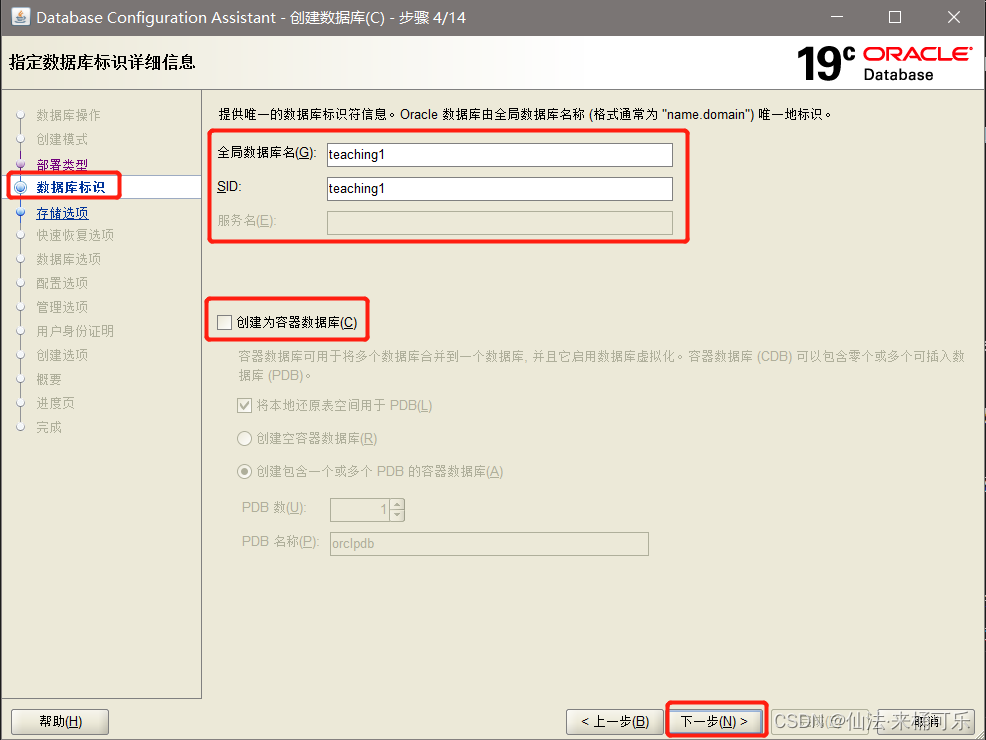Image resolution: width=986 pixels, height=740 pixels.
Task: Click the 帮助(H) button
Action: (60, 722)
